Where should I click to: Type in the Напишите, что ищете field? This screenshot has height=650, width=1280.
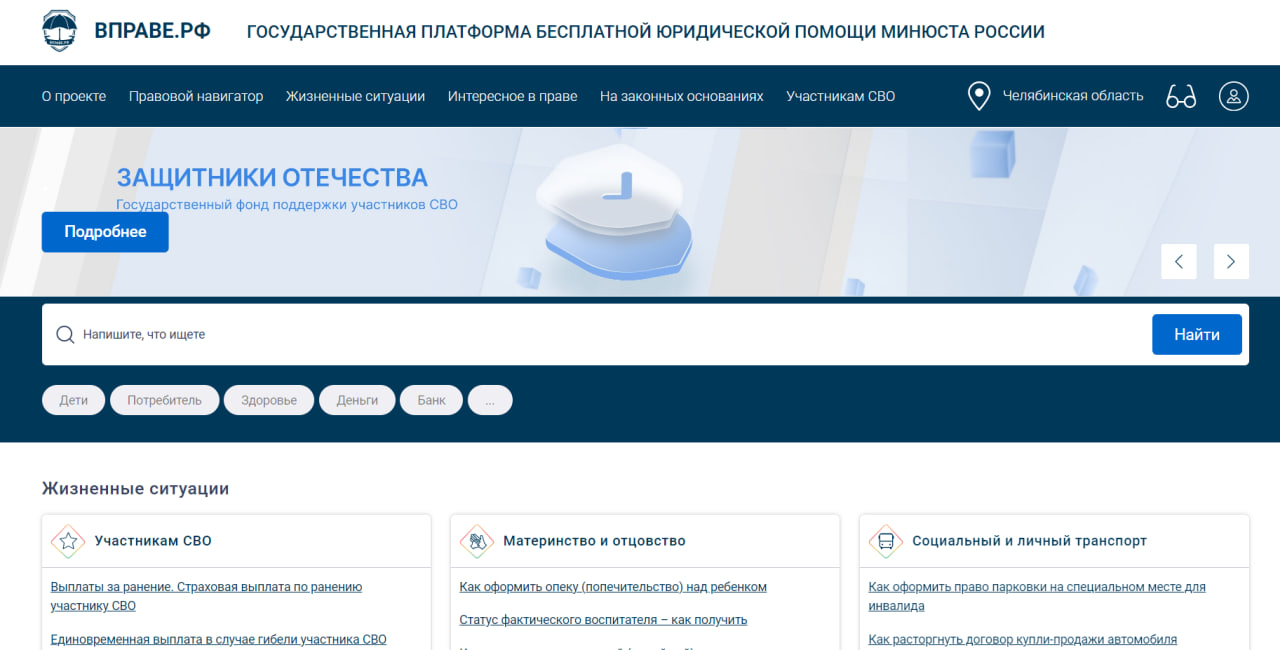pyautogui.click(x=600, y=334)
